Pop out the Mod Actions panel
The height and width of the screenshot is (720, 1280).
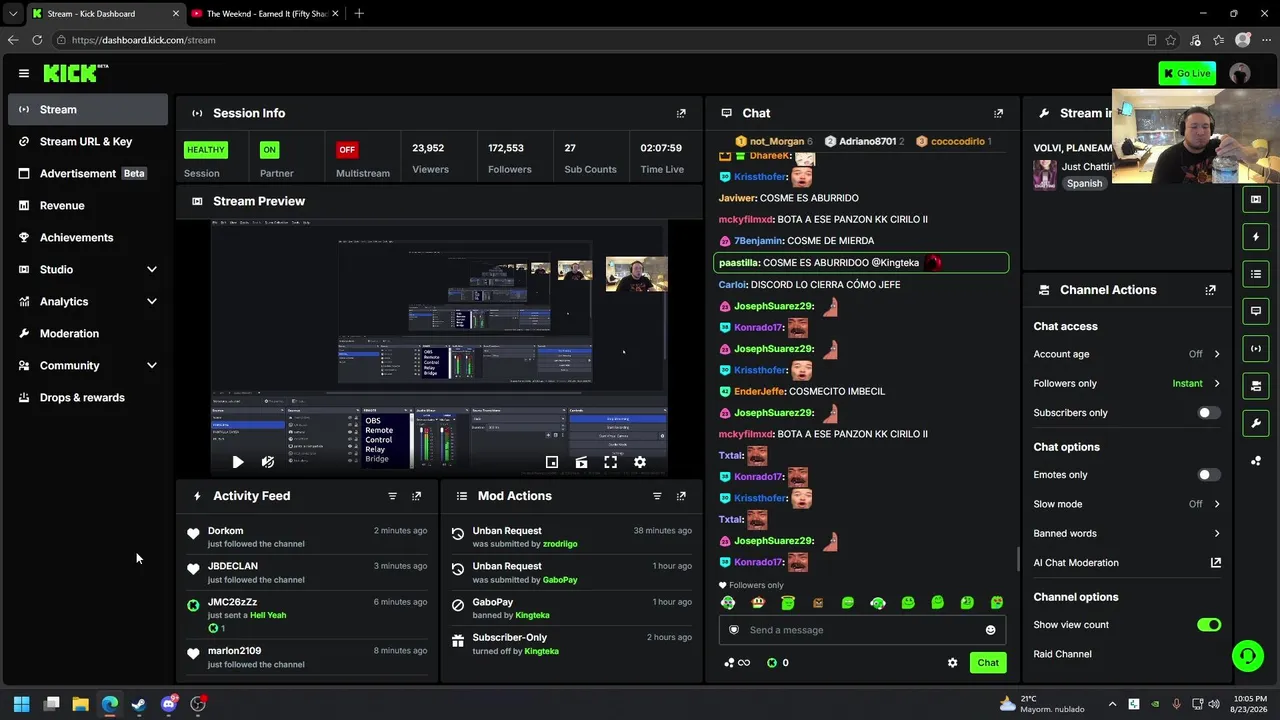click(x=681, y=496)
